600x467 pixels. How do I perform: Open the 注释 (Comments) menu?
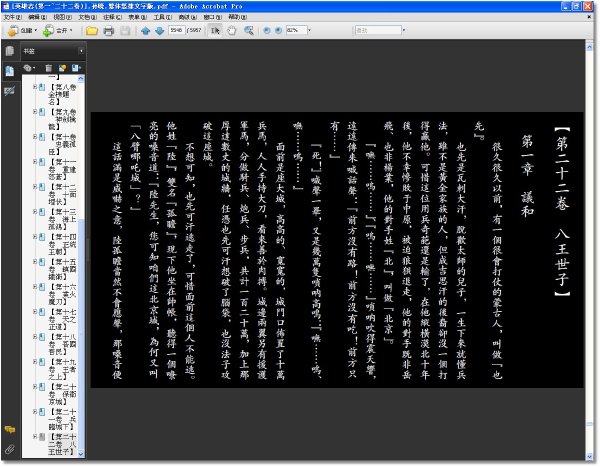click(112, 17)
